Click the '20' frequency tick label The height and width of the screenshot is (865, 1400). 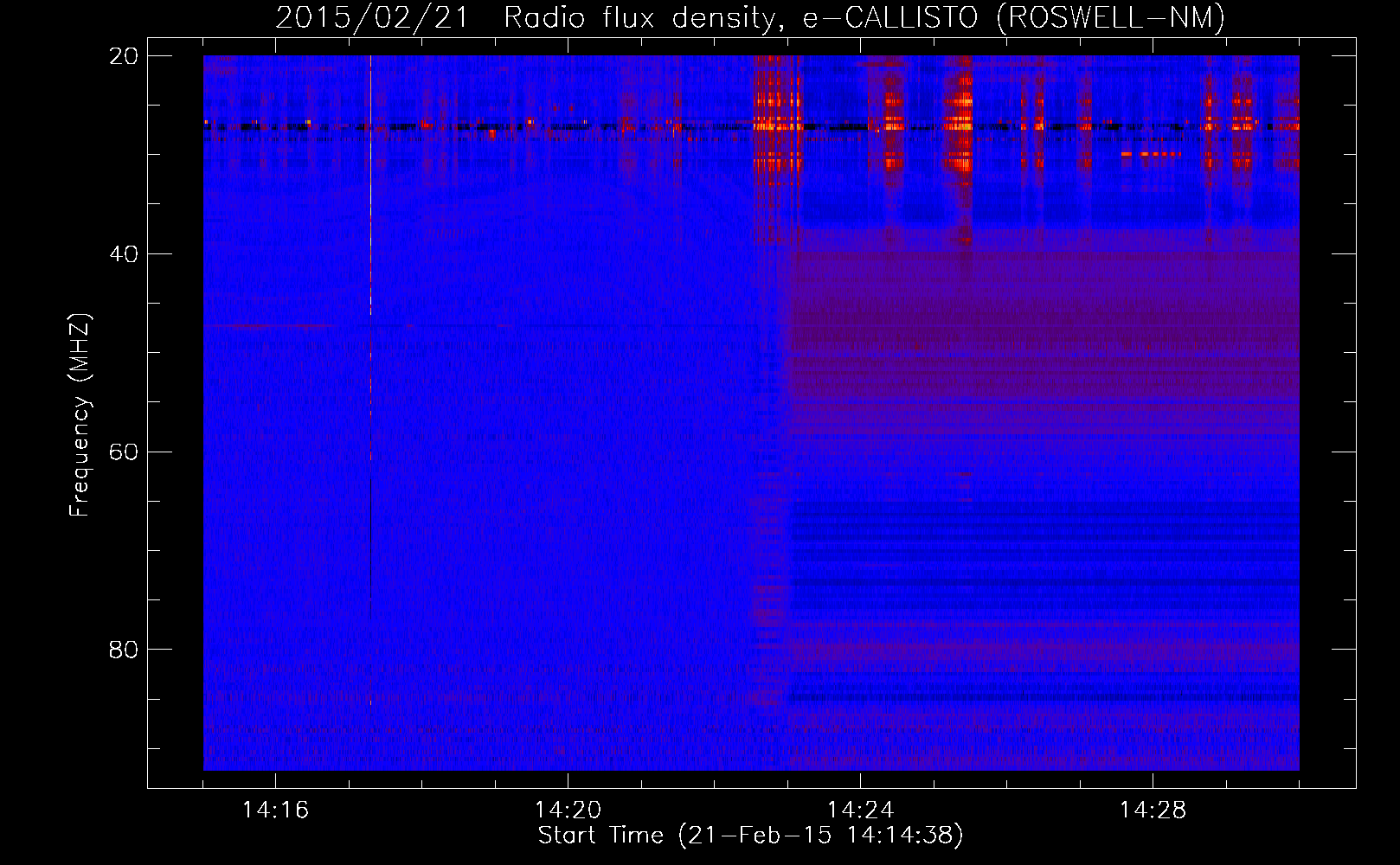click(124, 56)
